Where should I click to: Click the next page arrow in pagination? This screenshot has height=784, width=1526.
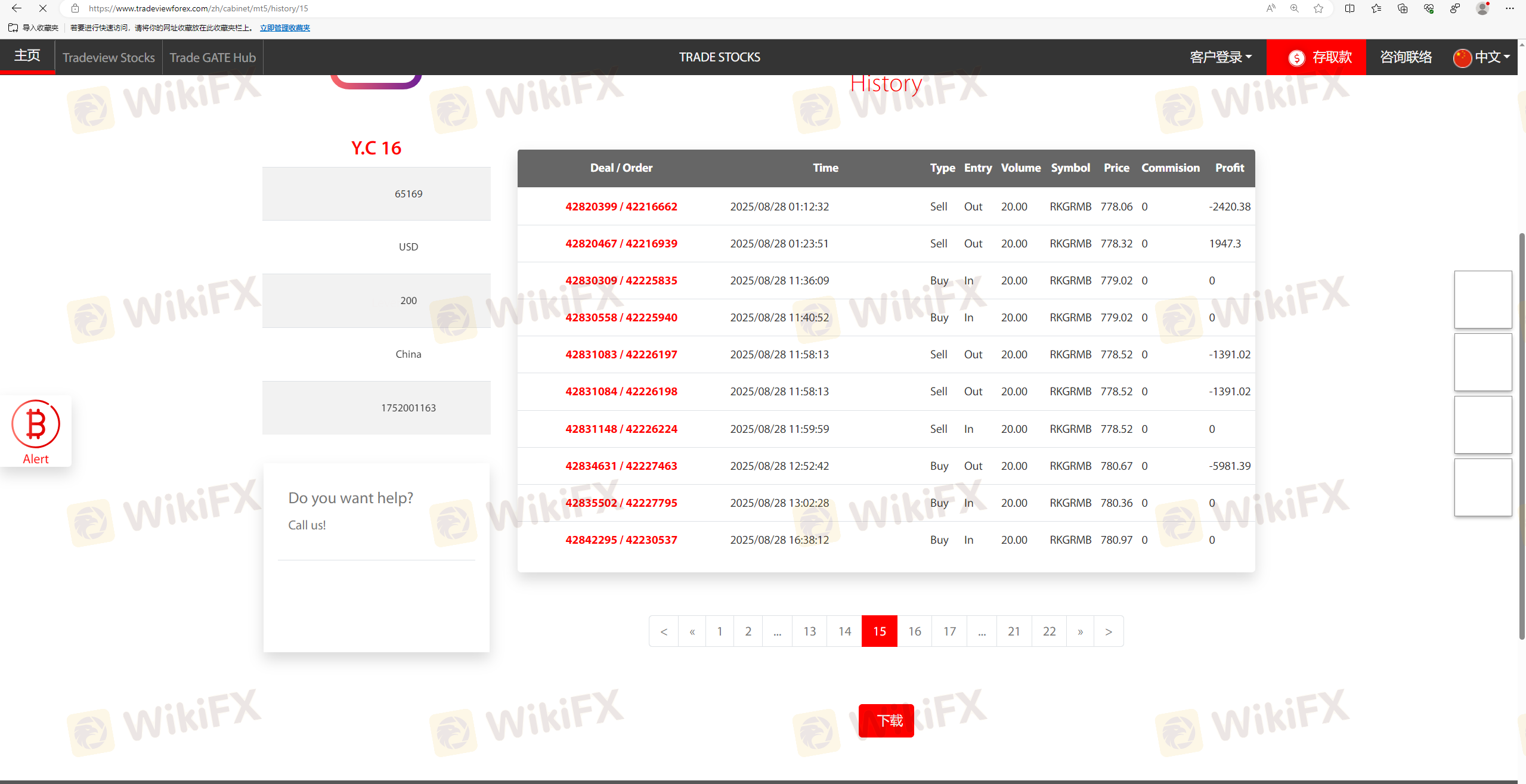1108,631
